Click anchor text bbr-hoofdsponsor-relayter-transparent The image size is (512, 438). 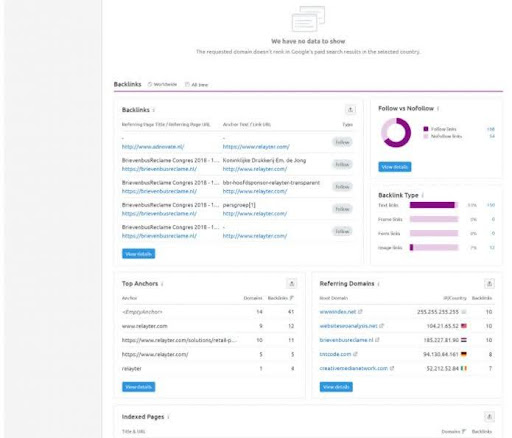click(271, 183)
